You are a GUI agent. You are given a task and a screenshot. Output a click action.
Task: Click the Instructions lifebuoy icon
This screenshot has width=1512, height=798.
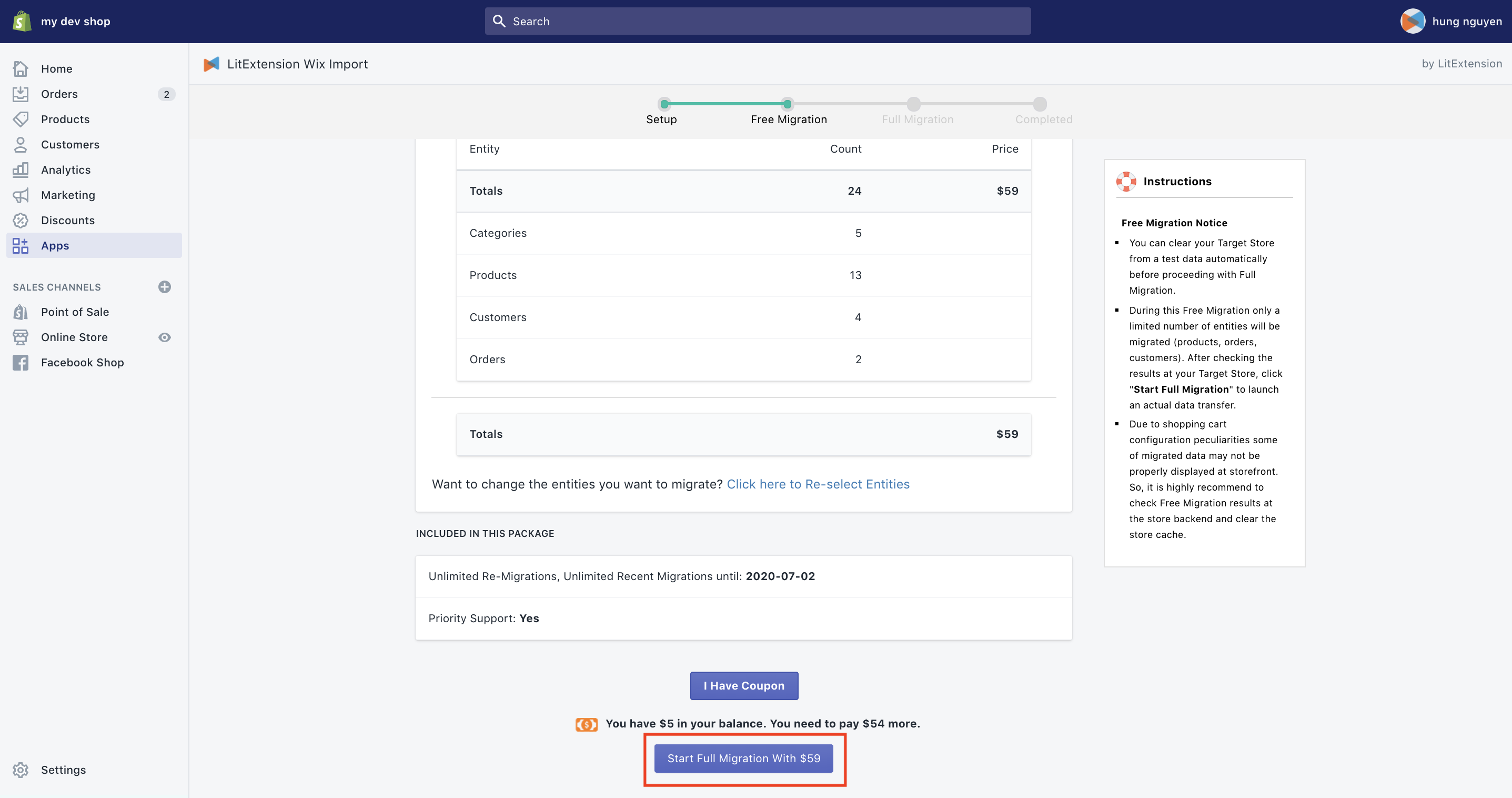[1126, 182]
